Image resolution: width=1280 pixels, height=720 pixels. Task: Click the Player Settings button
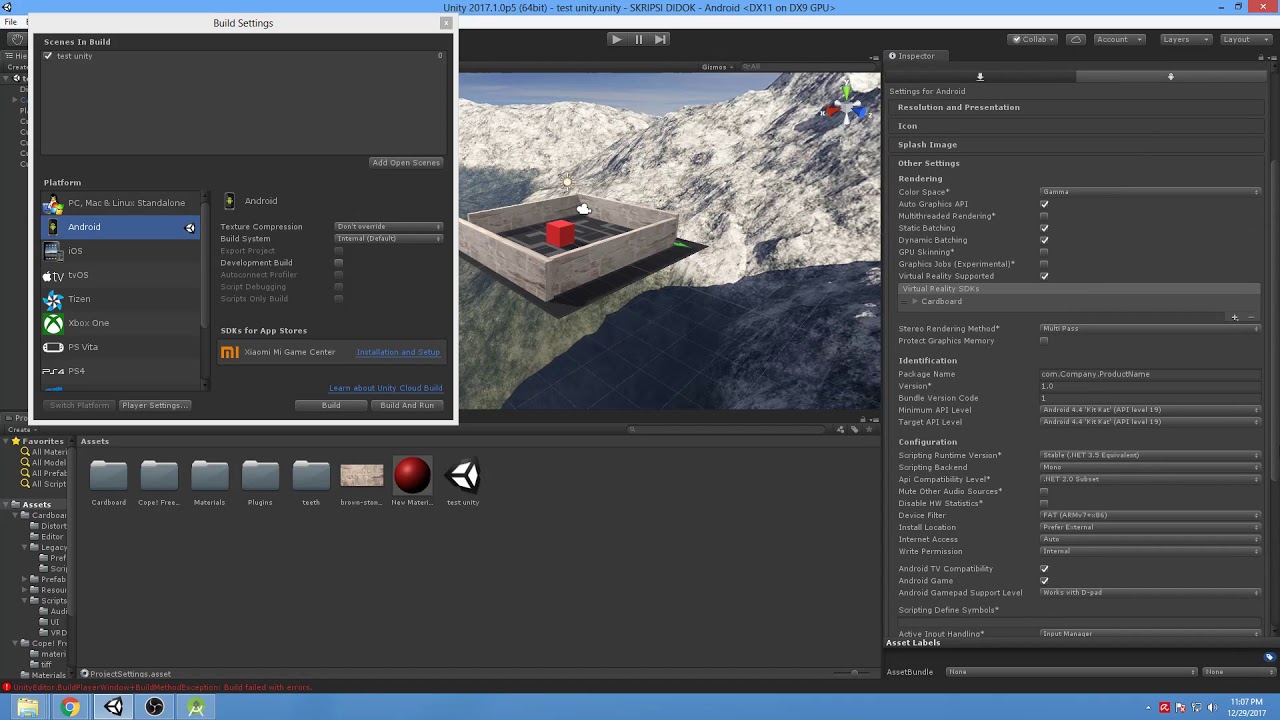click(155, 405)
